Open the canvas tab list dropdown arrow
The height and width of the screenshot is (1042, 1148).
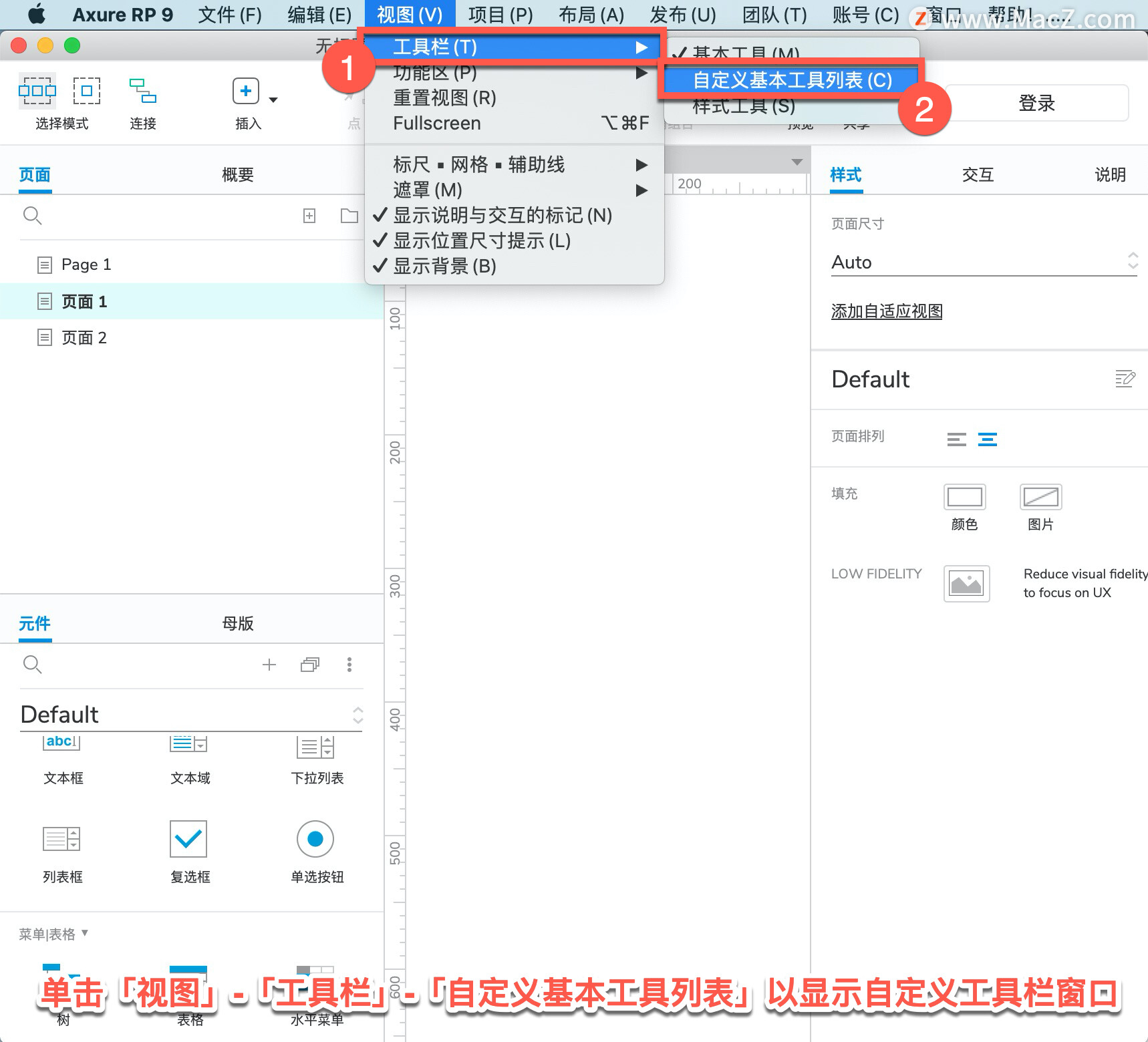point(797,162)
